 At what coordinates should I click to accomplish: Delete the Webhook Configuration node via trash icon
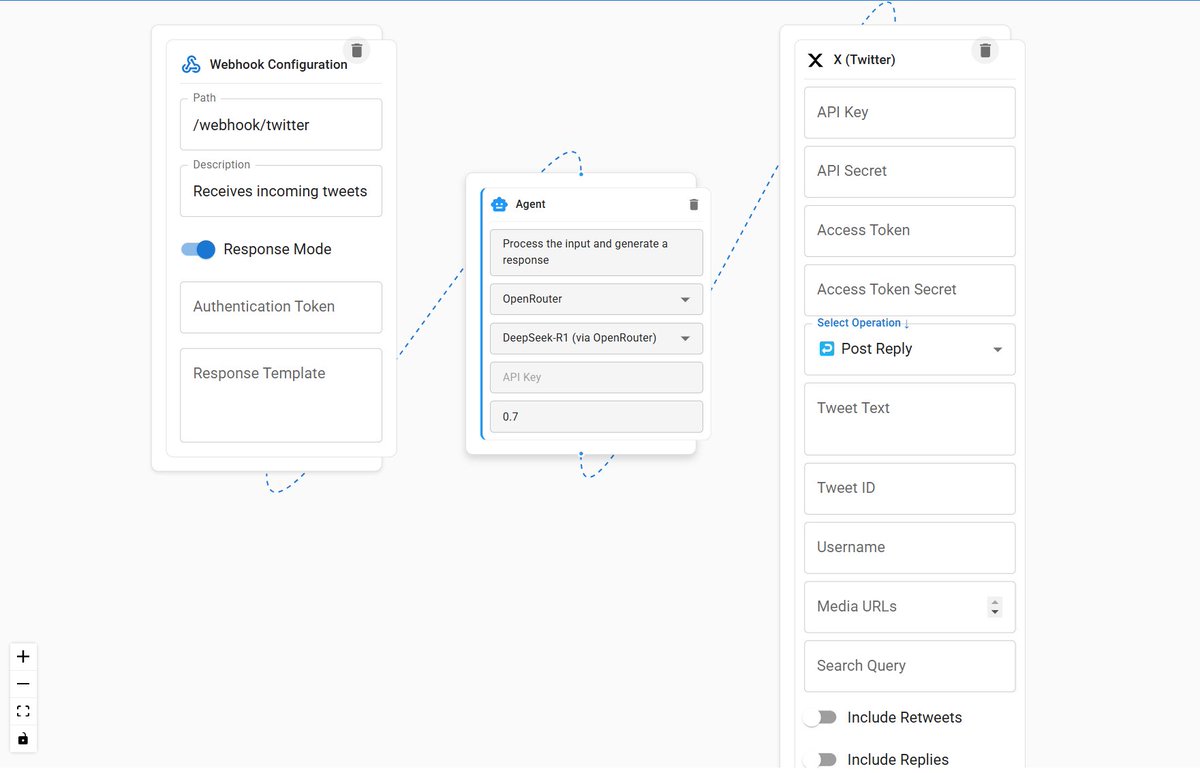click(x=357, y=50)
